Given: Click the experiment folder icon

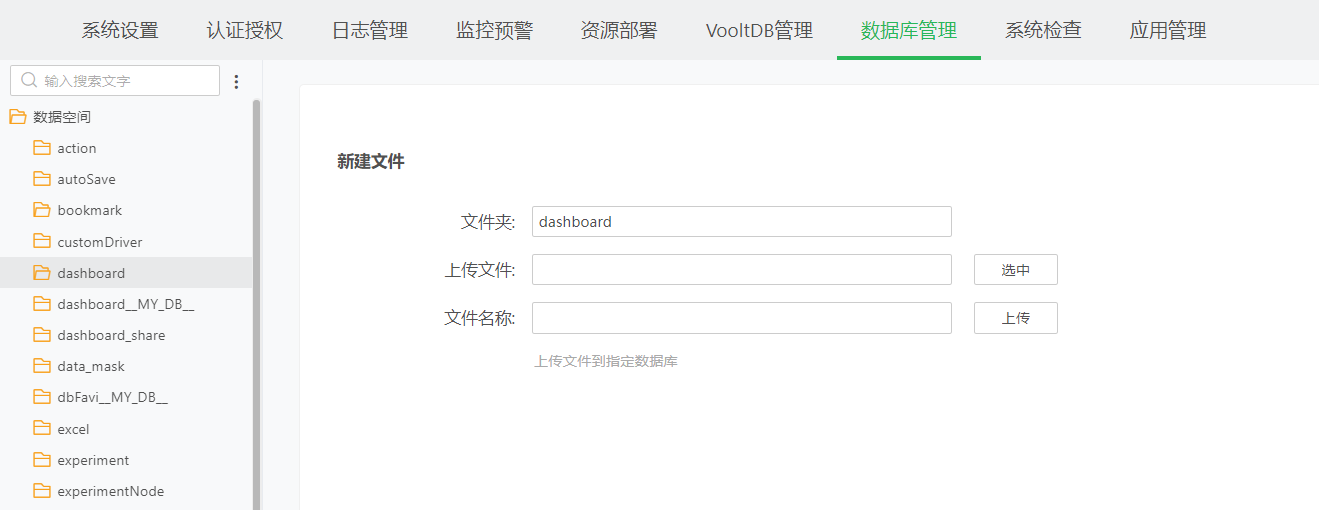Looking at the screenshot, I should pos(41,459).
